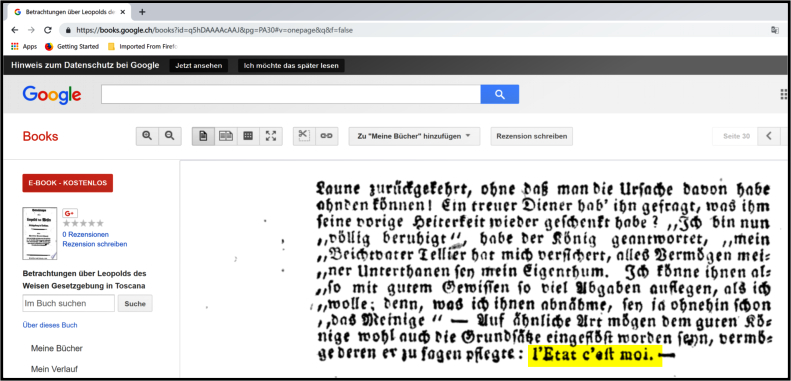The height and width of the screenshot is (381, 791).
Task: Click the 'Suche' button
Action: pyautogui.click(x=135, y=303)
